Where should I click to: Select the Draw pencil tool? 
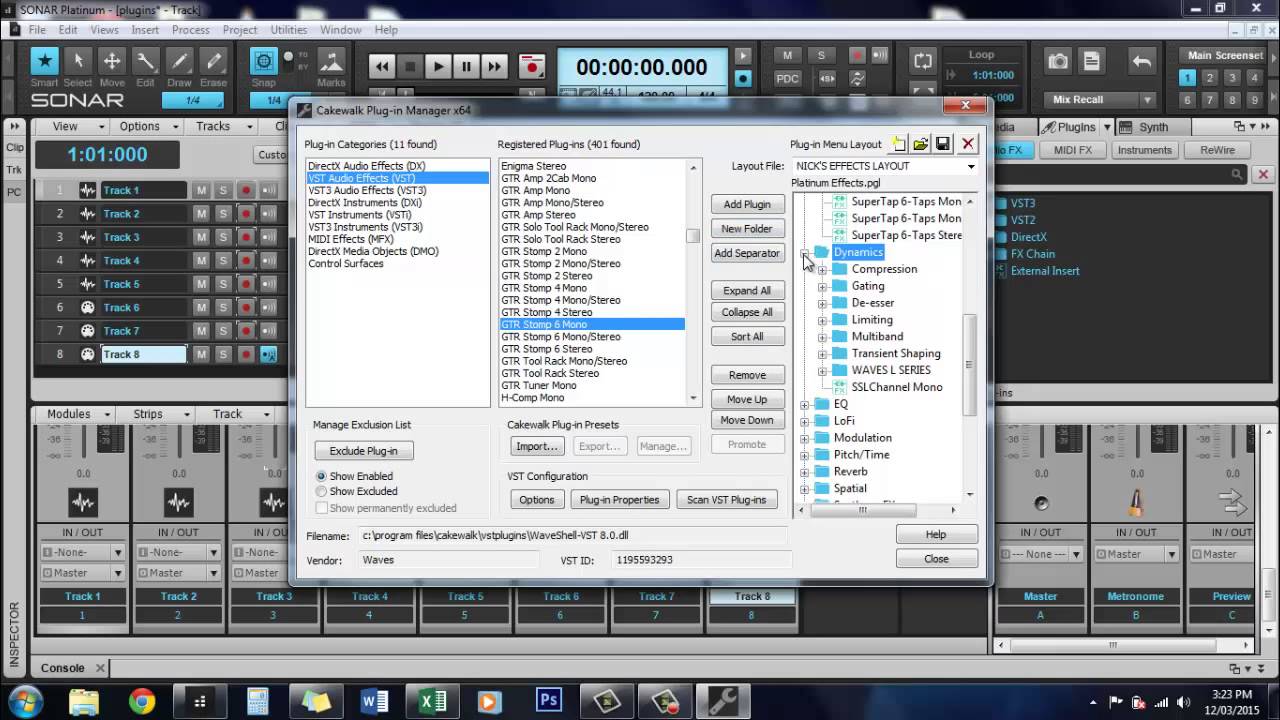click(x=179, y=61)
